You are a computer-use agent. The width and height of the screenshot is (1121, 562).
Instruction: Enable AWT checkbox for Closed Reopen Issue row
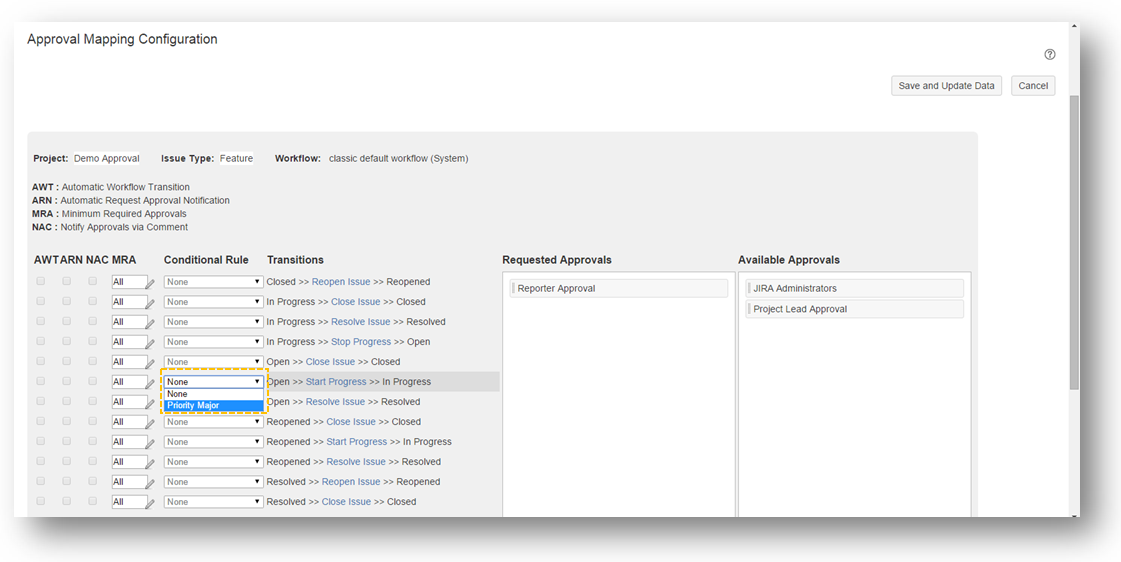click(41, 281)
